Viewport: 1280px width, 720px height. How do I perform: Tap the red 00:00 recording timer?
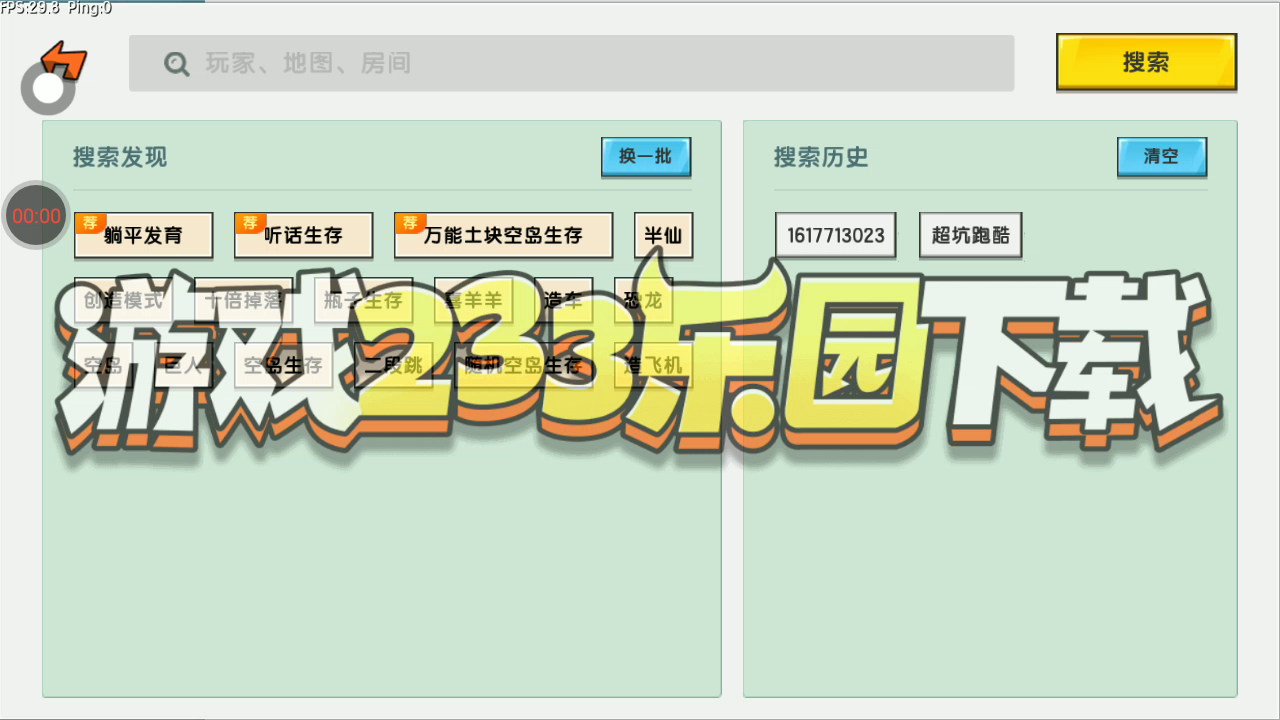pos(36,215)
